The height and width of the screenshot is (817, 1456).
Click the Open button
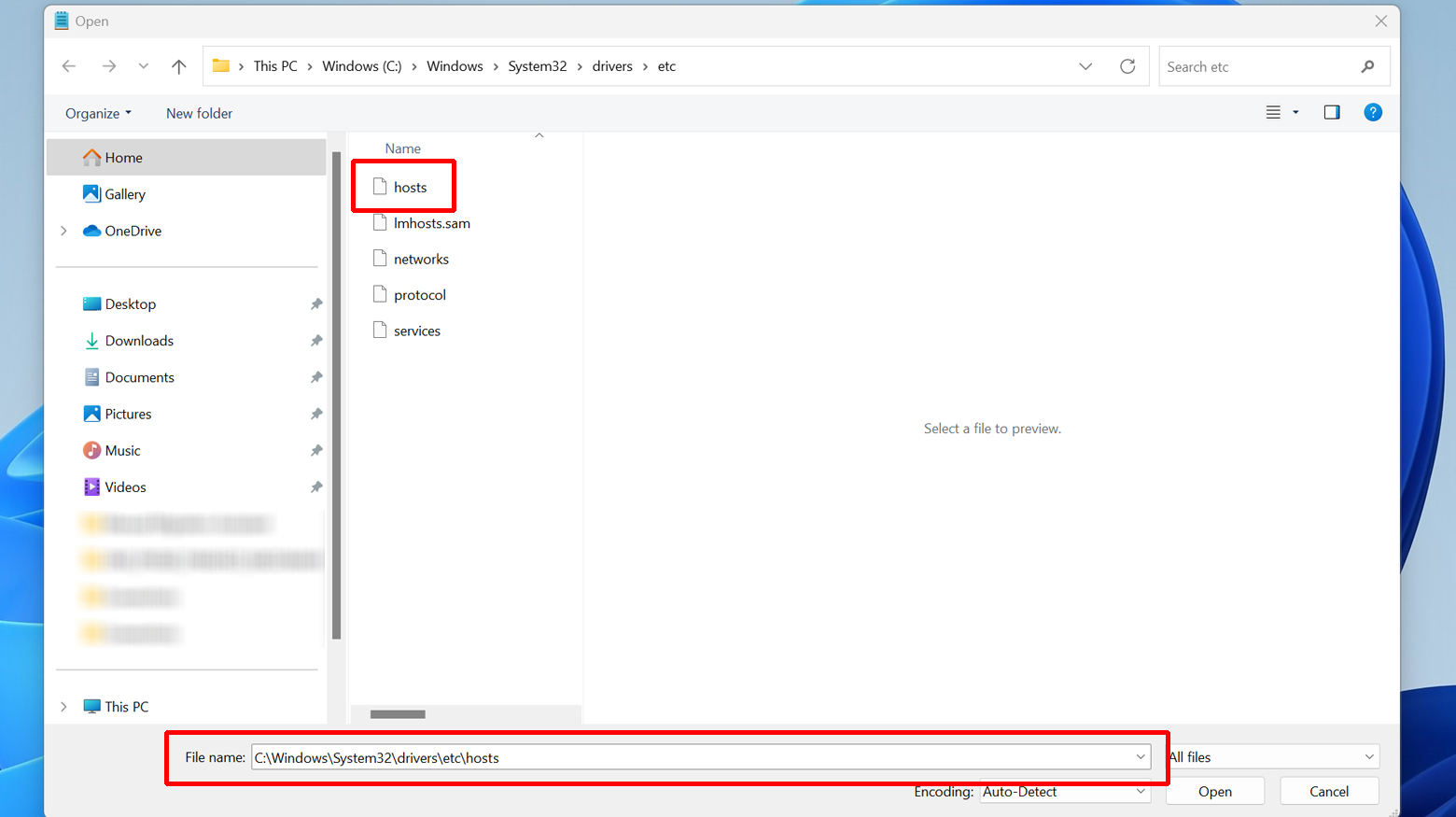[x=1214, y=792]
